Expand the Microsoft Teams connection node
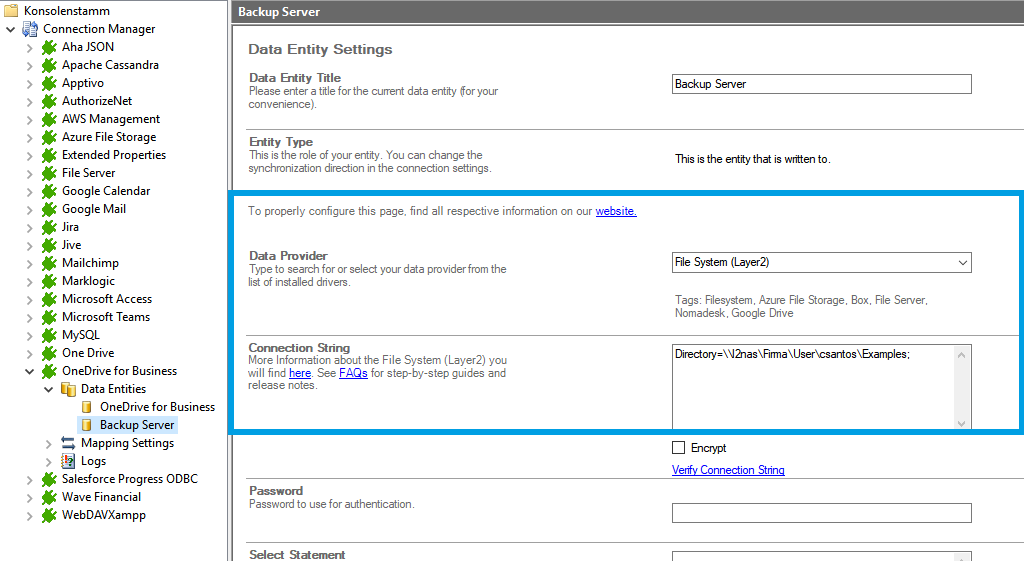 point(30,317)
